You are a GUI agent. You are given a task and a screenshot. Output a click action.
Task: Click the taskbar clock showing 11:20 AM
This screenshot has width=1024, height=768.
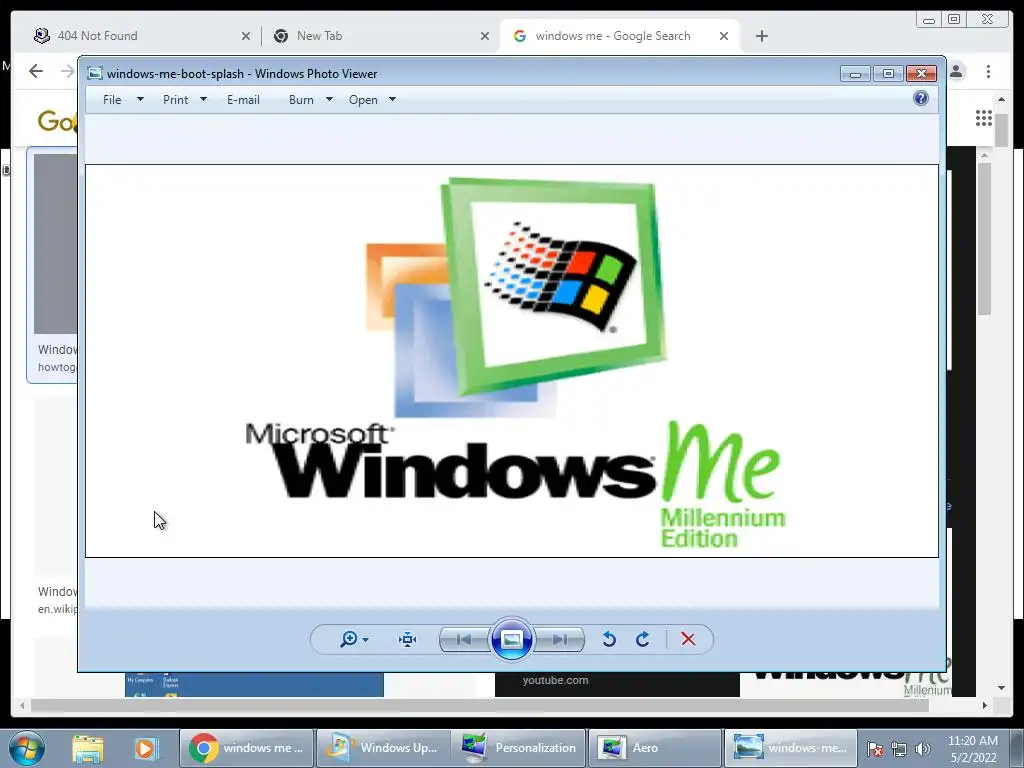point(972,748)
